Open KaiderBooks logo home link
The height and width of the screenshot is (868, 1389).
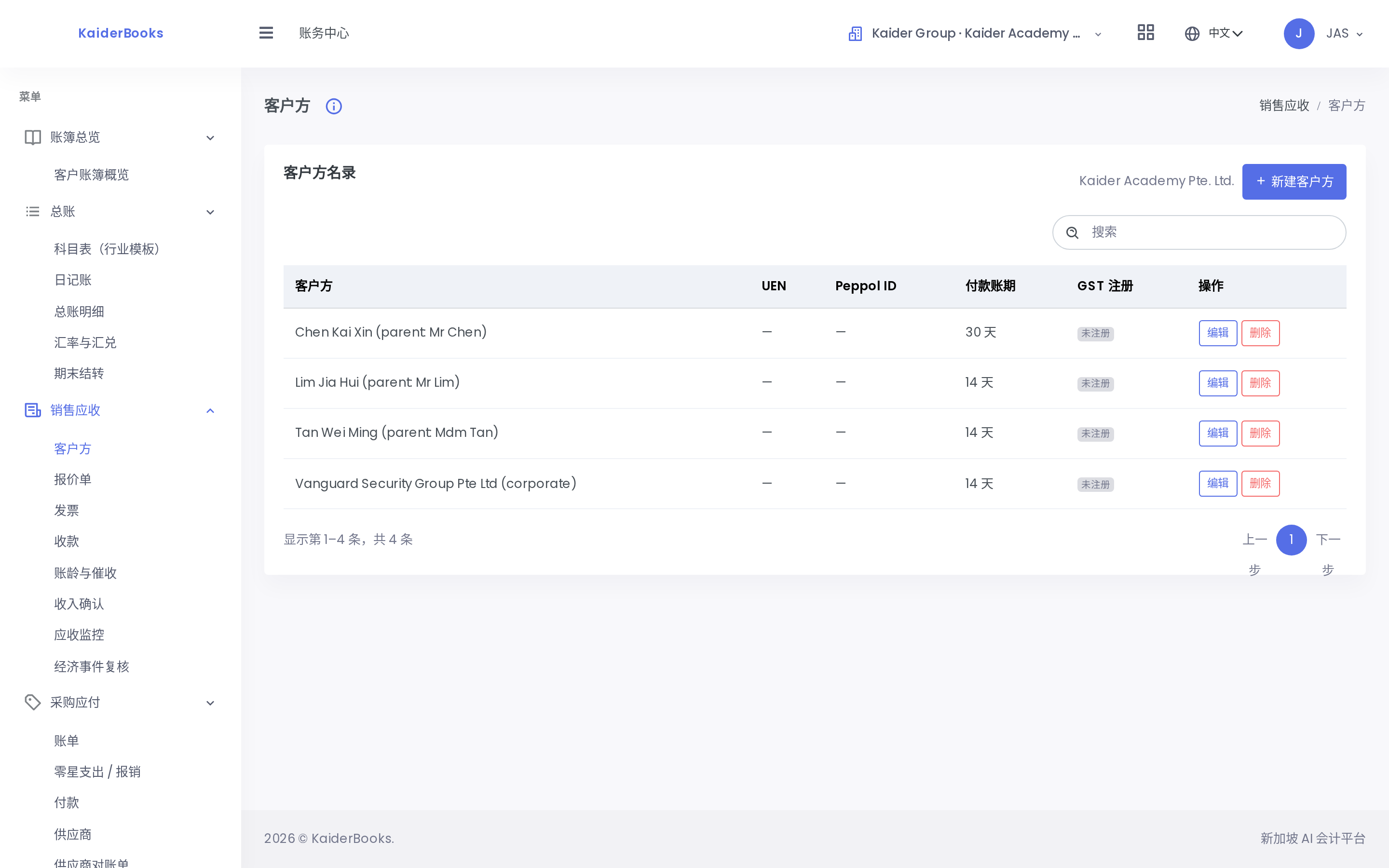tap(121, 33)
